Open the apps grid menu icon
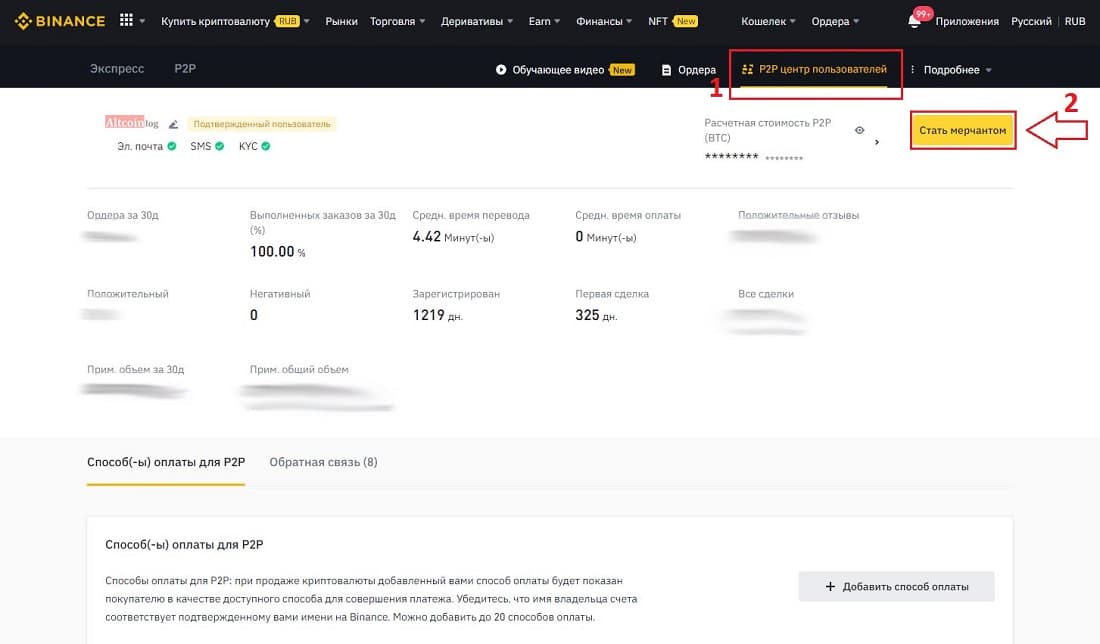The image size is (1100, 644). click(126, 20)
